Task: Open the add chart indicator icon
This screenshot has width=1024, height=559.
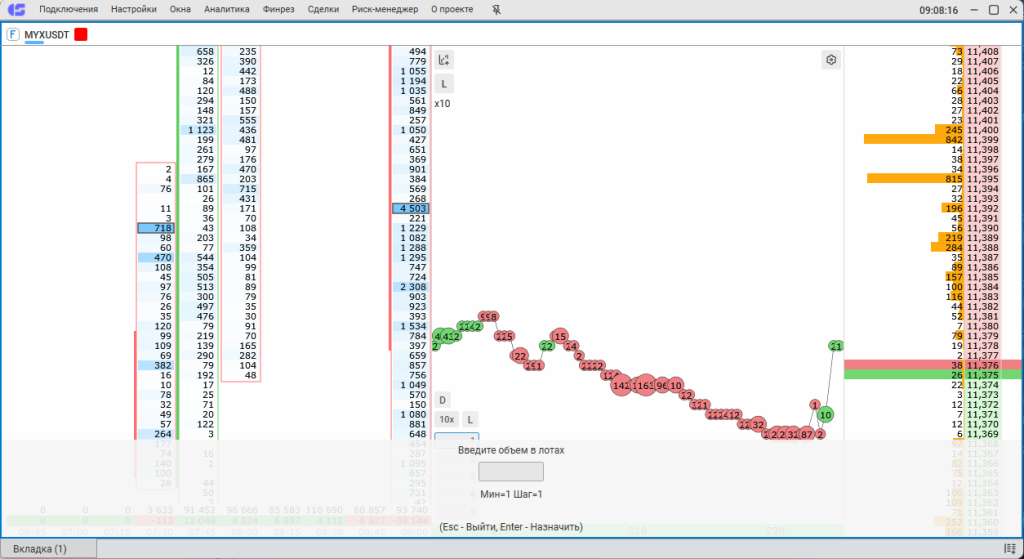Action: click(x=444, y=60)
